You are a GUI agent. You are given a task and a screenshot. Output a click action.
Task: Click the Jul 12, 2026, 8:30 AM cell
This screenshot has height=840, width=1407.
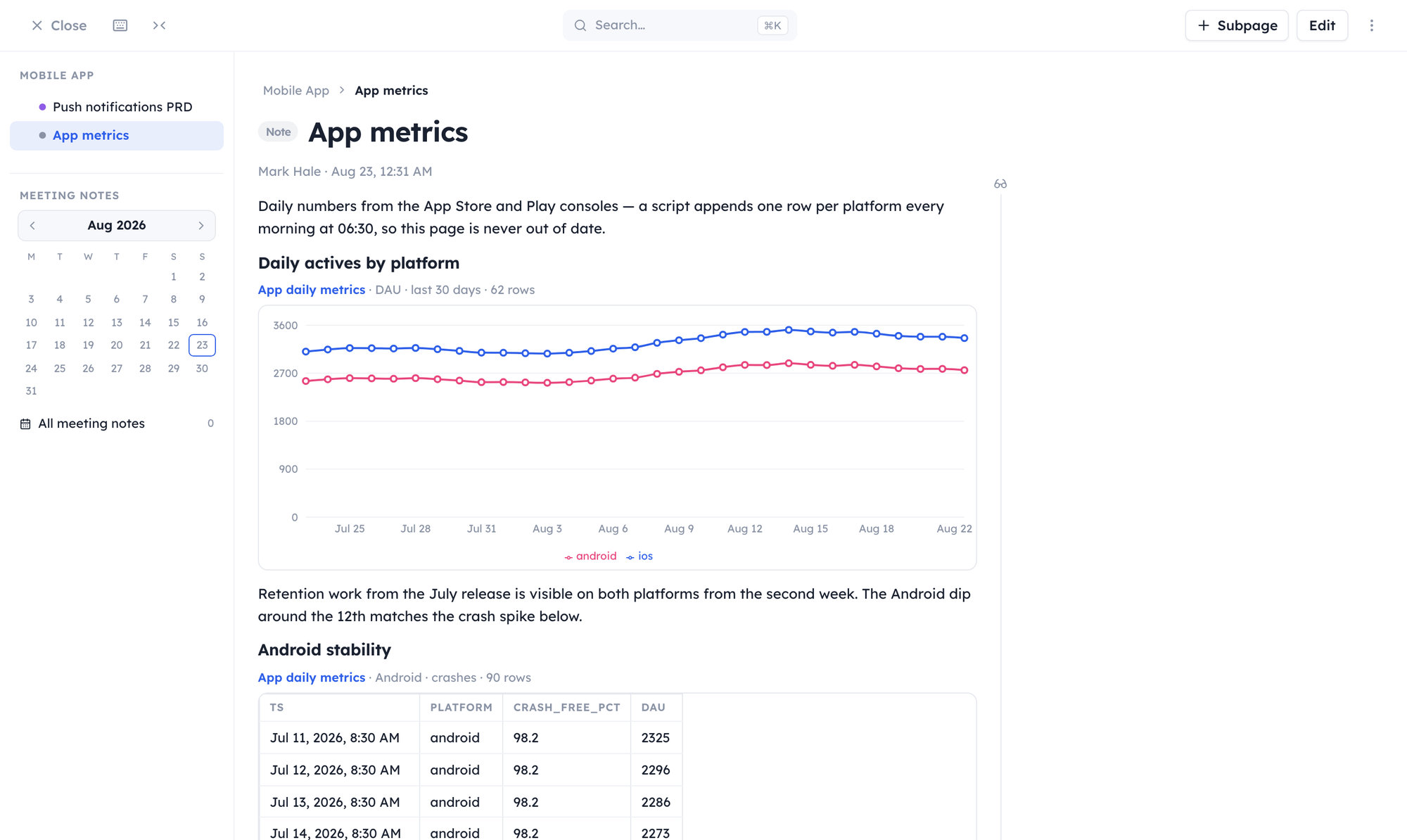coord(340,770)
